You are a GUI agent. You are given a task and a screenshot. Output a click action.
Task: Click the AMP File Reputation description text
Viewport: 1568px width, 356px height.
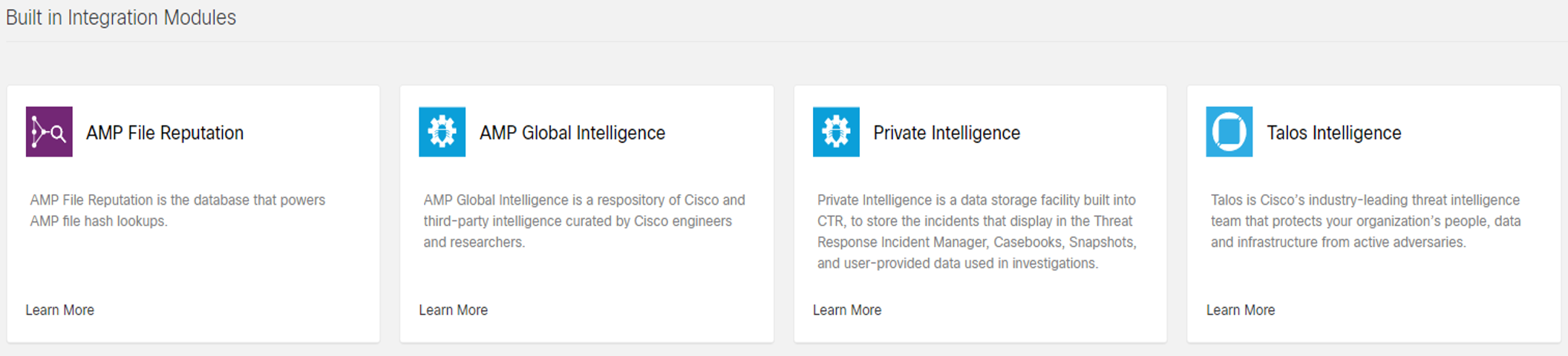click(177, 211)
